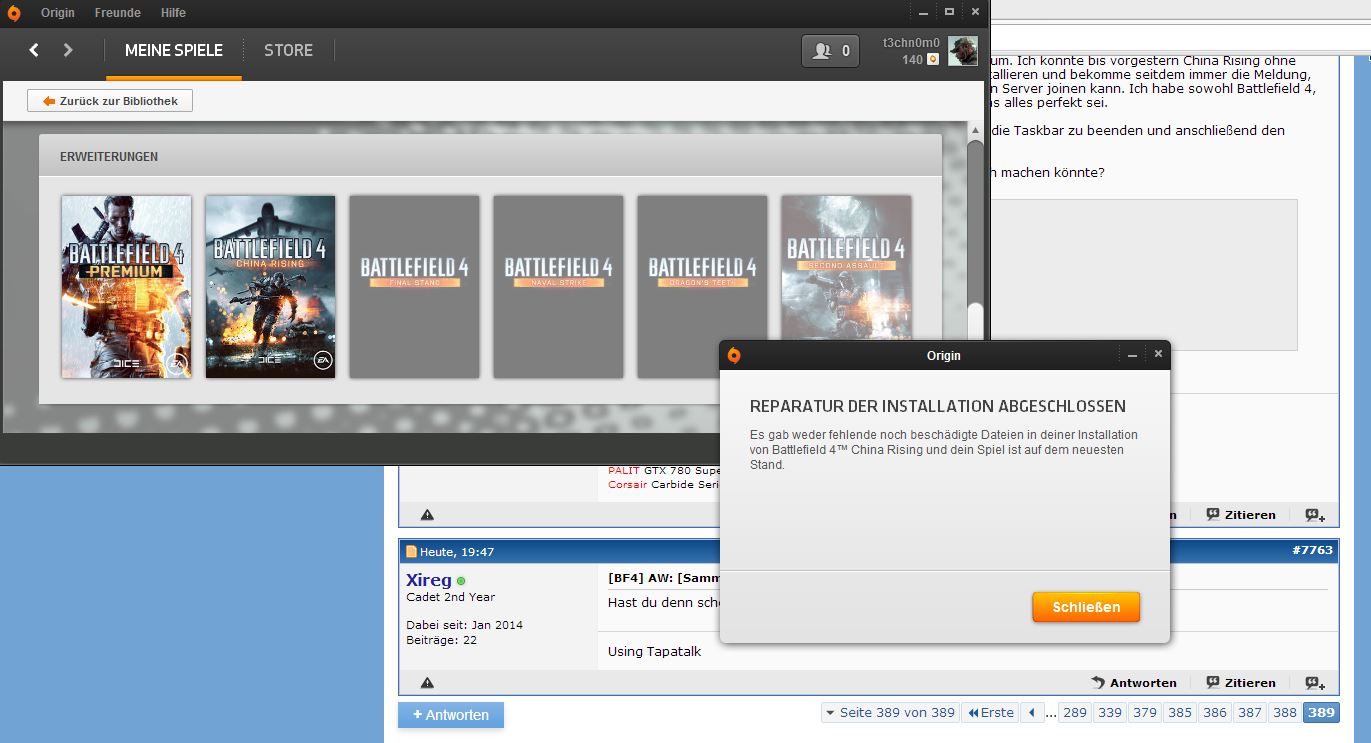Click Zitieren under Xireg's post

[1241, 683]
